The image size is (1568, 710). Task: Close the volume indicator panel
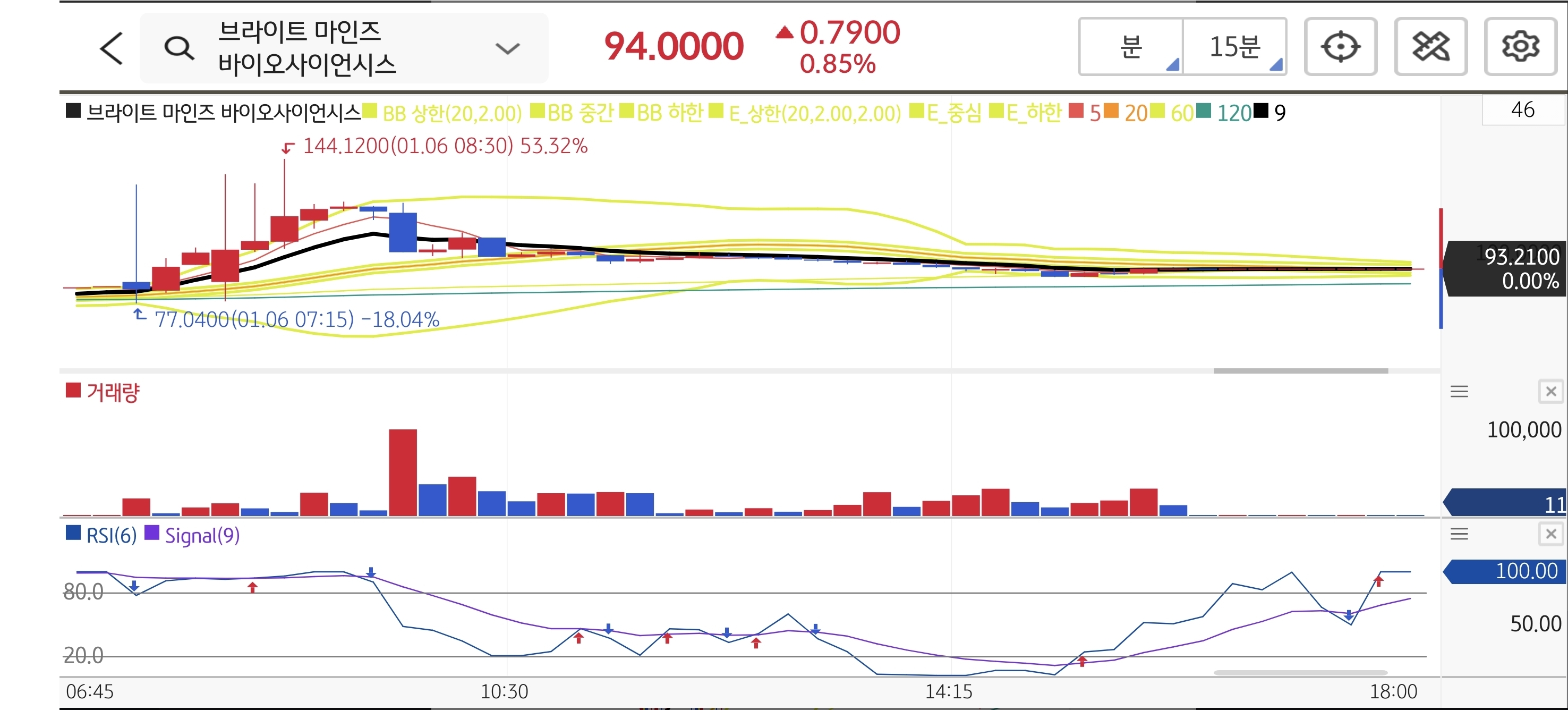1550,392
